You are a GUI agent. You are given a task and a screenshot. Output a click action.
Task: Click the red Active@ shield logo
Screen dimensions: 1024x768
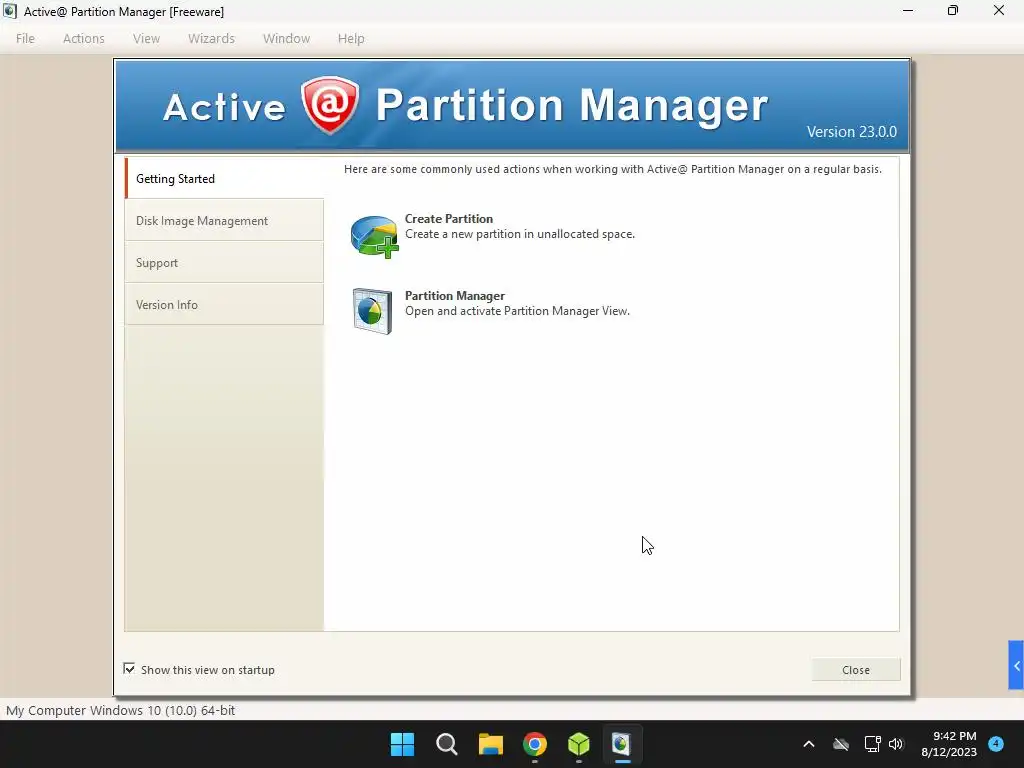[330, 105]
